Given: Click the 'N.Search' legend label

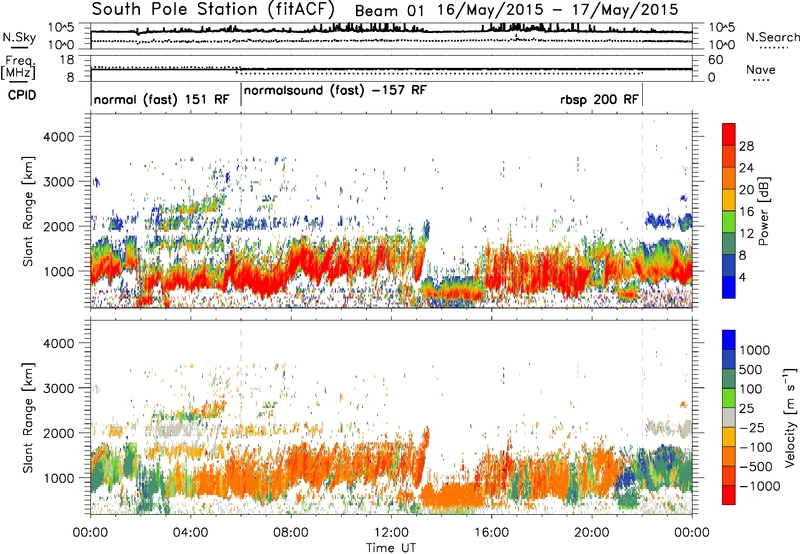Looking at the screenshot, I should click(772, 37).
